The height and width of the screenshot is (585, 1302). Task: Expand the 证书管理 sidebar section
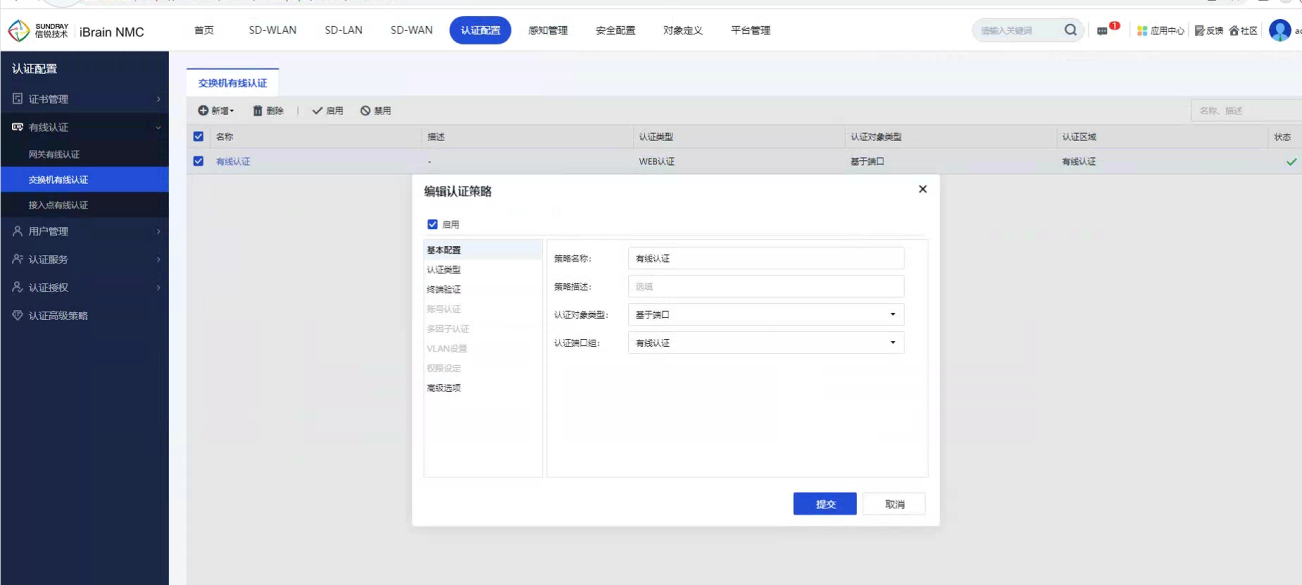point(85,99)
